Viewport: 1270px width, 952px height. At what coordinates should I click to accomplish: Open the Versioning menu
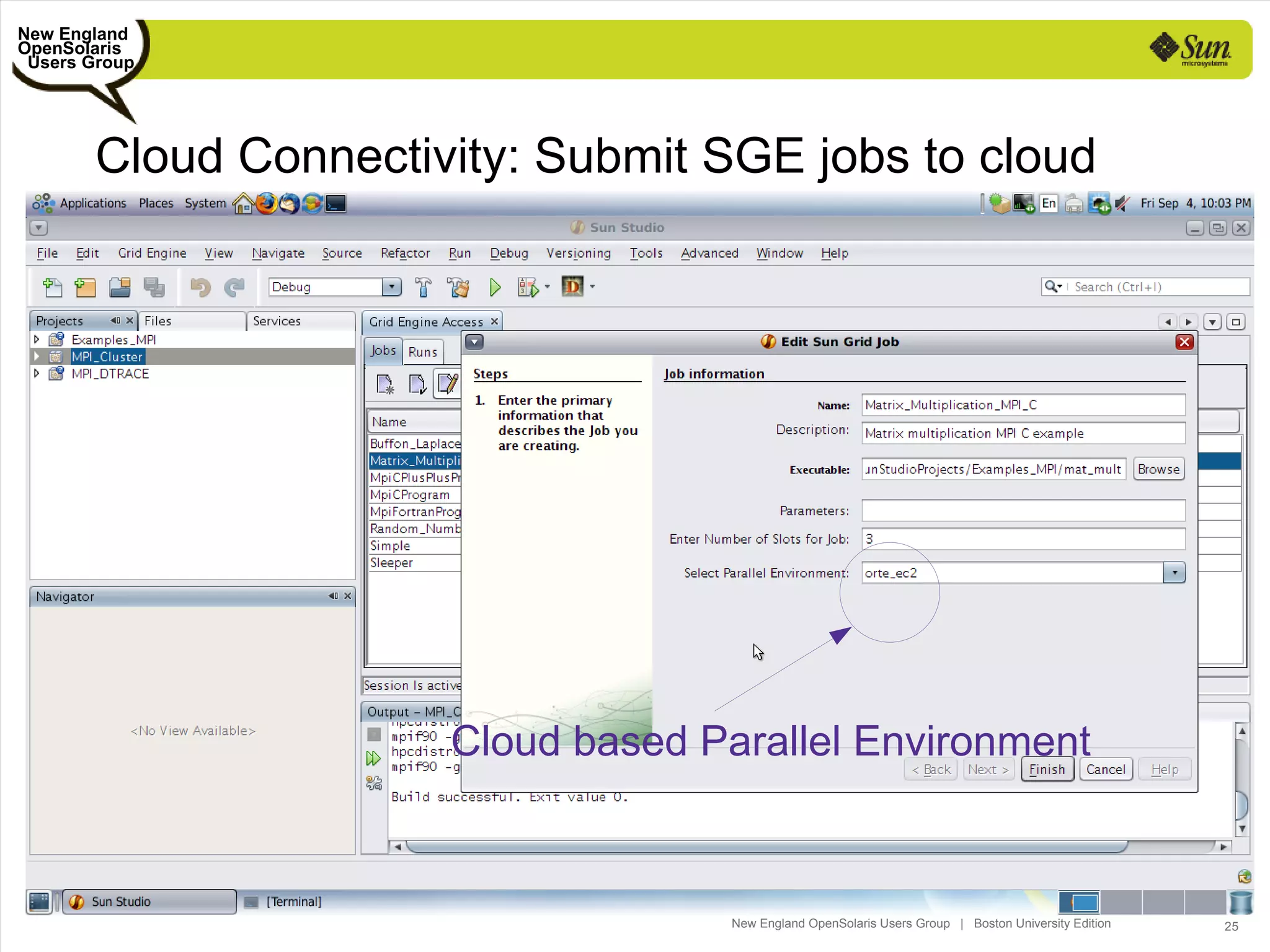[x=579, y=253]
